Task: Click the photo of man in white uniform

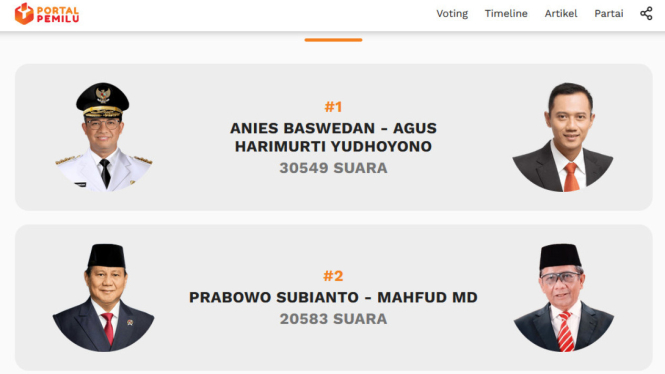Action: (103, 137)
